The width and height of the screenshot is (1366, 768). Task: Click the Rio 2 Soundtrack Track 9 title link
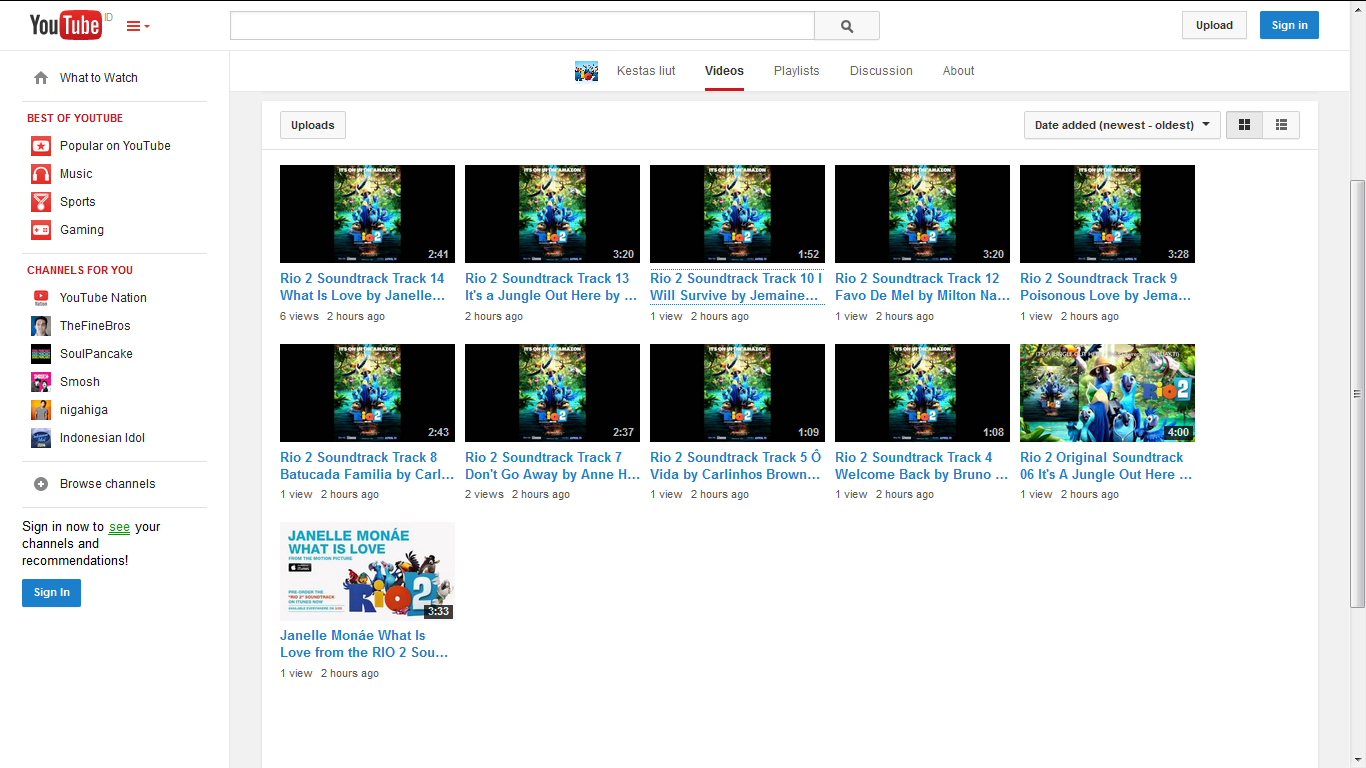point(1106,287)
